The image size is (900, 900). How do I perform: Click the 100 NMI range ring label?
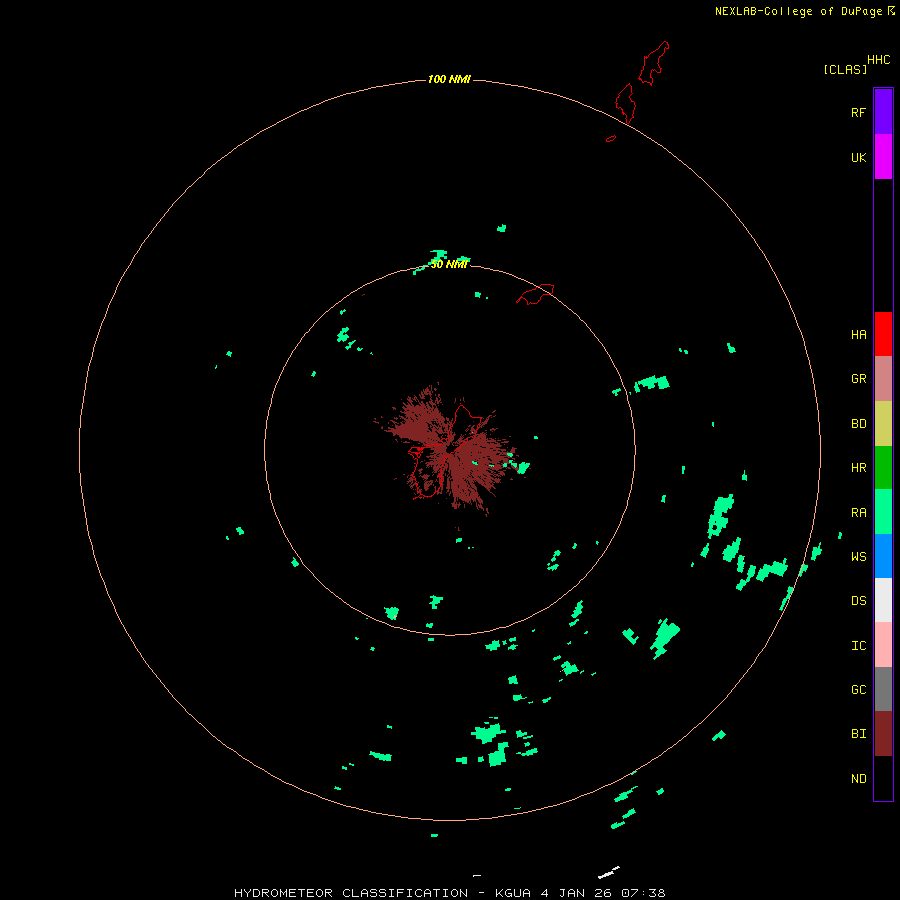coord(449,79)
